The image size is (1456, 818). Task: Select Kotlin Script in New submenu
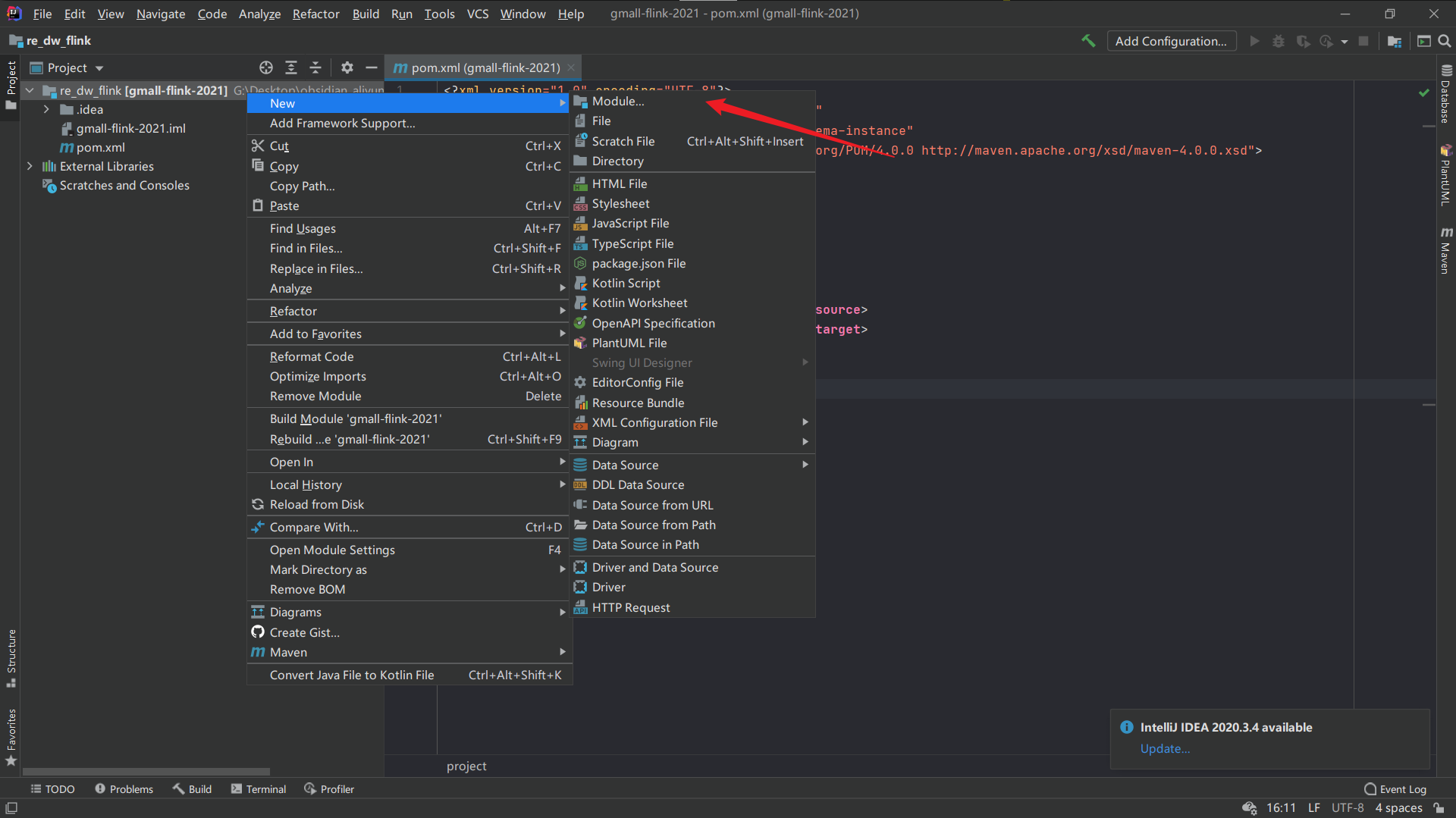coord(692,283)
